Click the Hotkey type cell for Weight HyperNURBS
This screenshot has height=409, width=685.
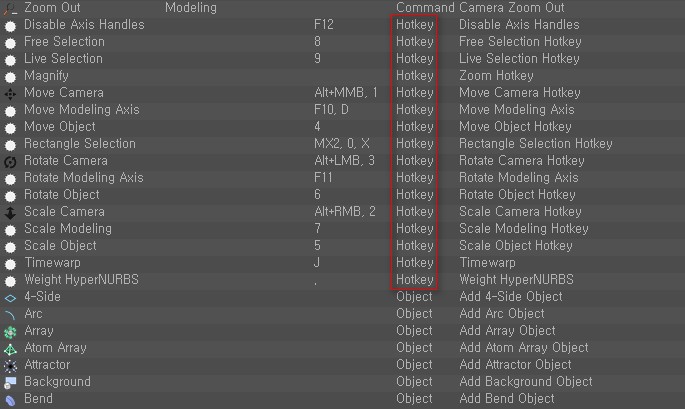click(x=414, y=280)
